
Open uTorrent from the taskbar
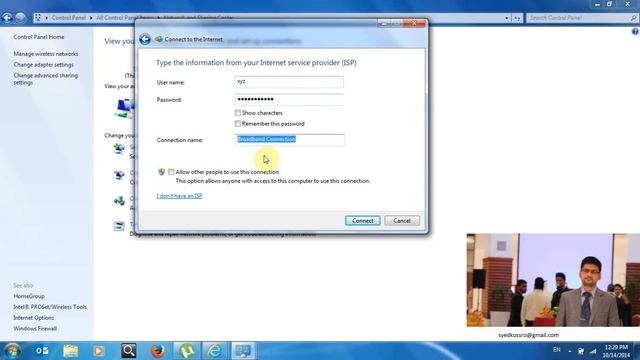pos(187,351)
